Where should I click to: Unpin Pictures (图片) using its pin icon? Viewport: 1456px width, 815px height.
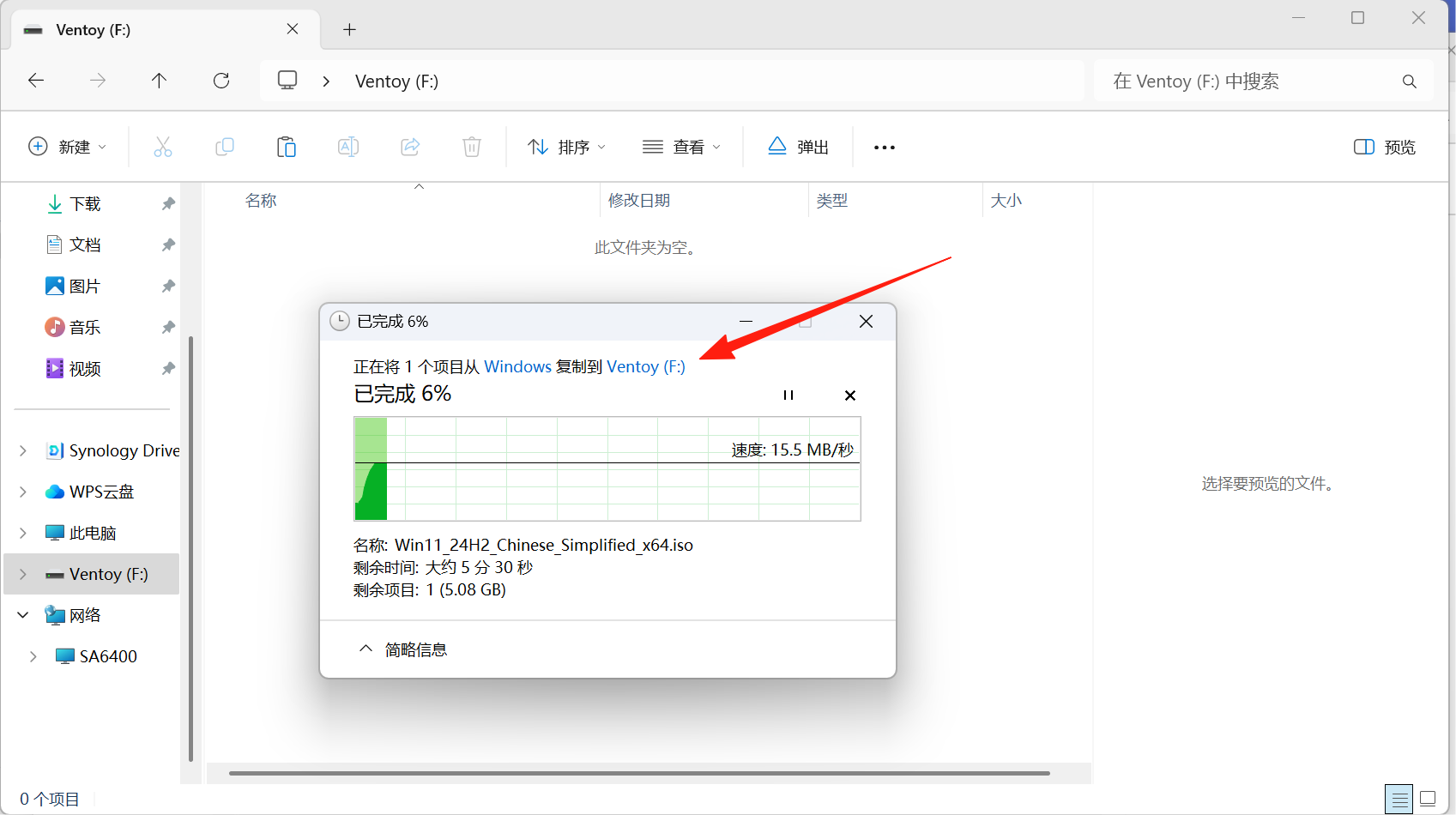pyautogui.click(x=168, y=287)
